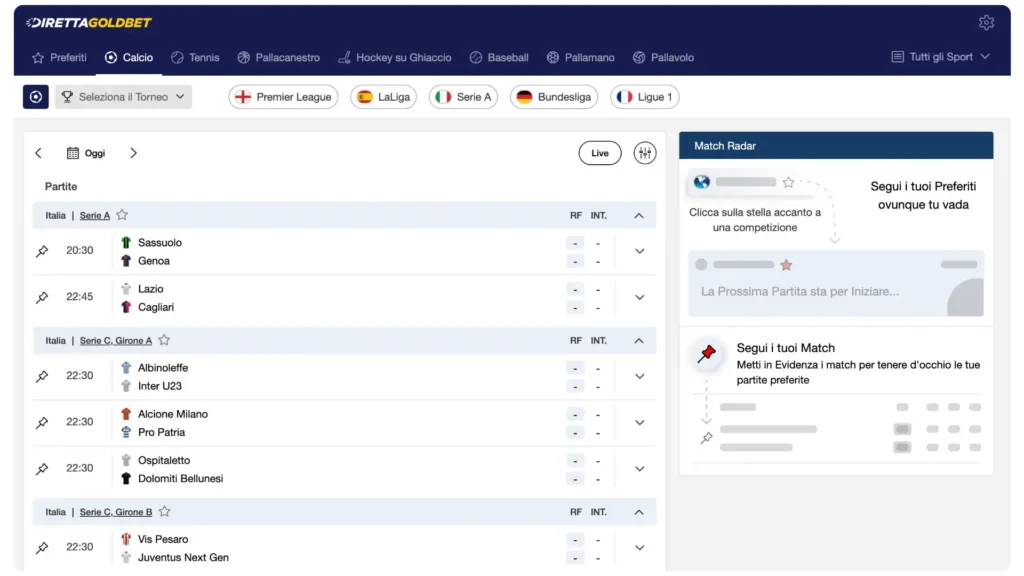Switch to the Pallavolo tab

pos(664,57)
